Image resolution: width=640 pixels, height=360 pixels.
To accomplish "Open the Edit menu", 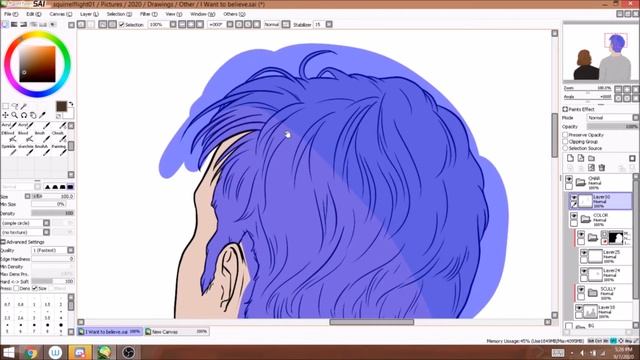I will pyautogui.click(x=33, y=14).
